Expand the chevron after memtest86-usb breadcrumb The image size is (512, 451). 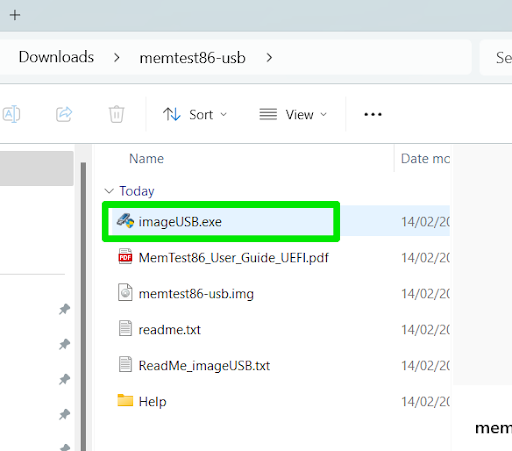(x=269, y=58)
